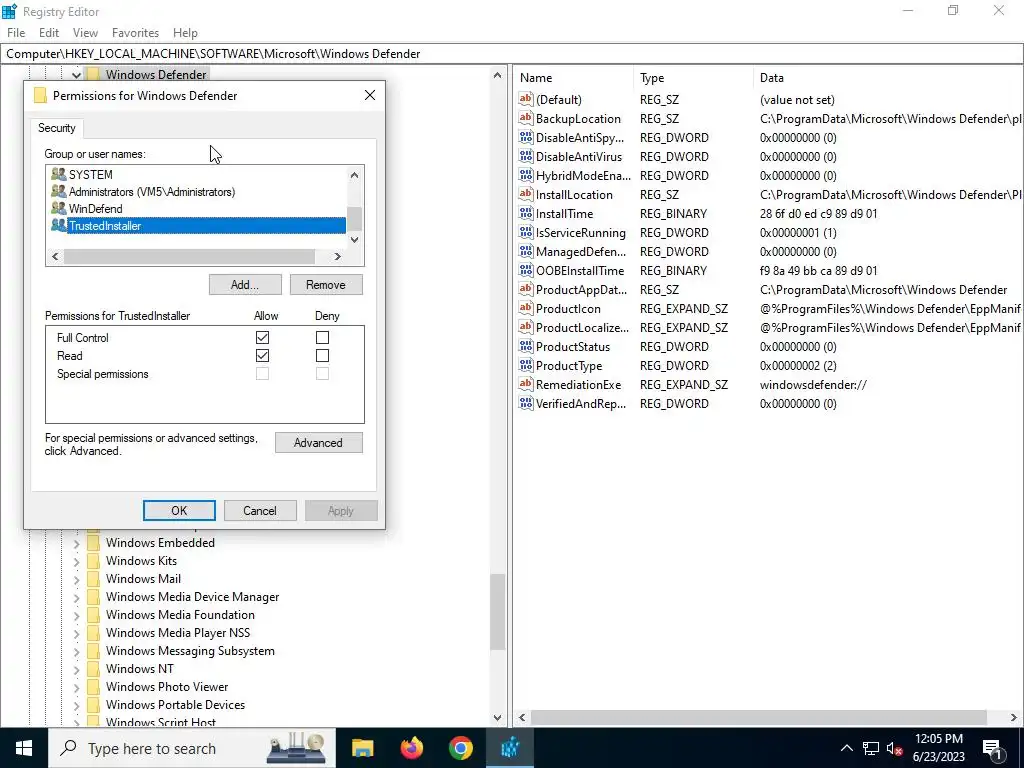1024x768 pixels.
Task: Click user list horizontal scrollbar thumb
Action: [x=189, y=257]
